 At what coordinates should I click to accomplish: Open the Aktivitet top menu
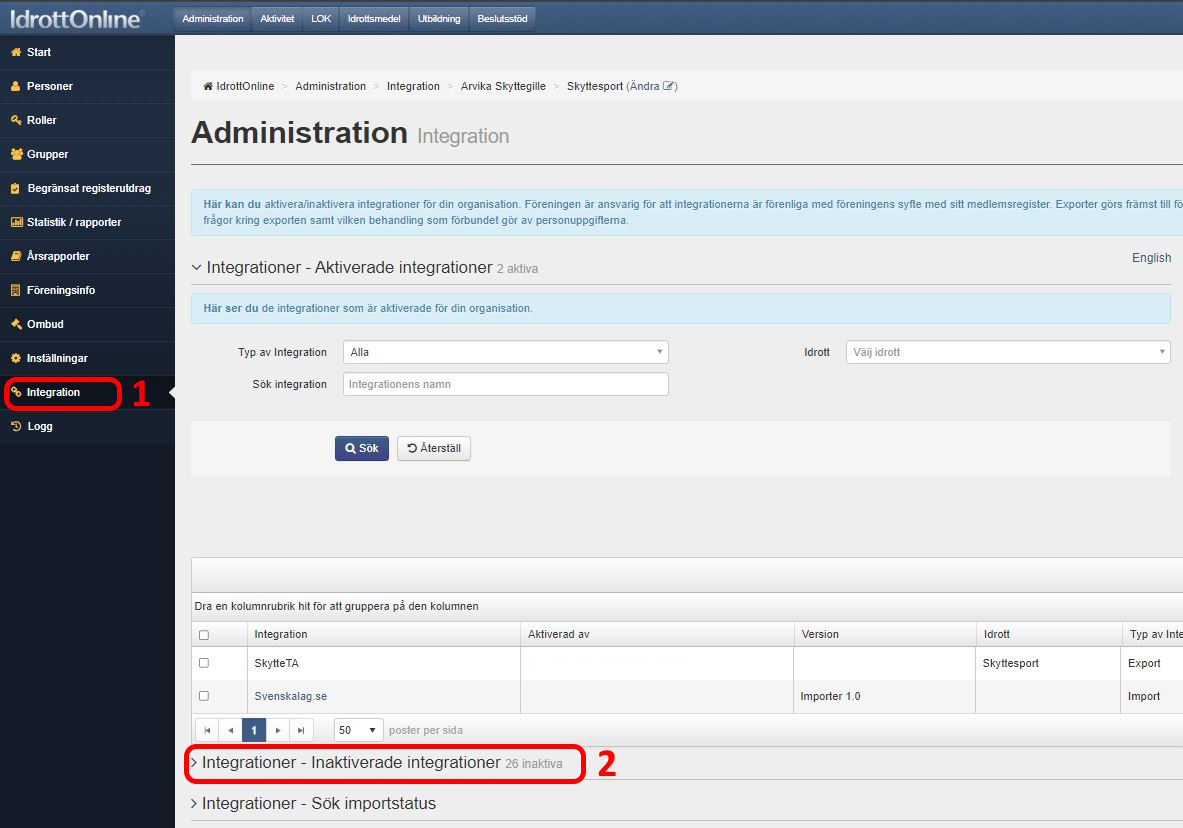click(277, 18)
